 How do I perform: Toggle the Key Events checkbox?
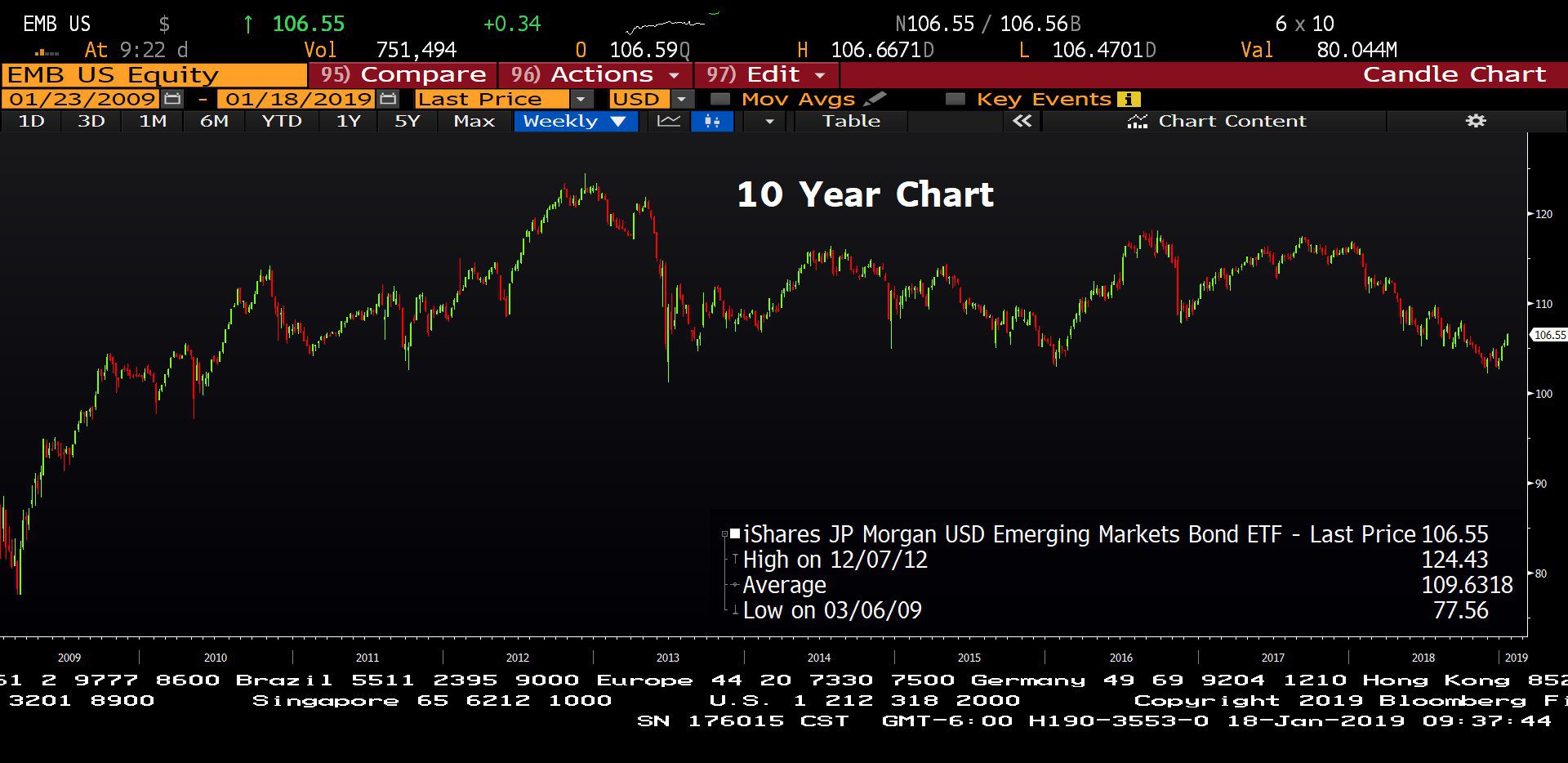point(955,99)
